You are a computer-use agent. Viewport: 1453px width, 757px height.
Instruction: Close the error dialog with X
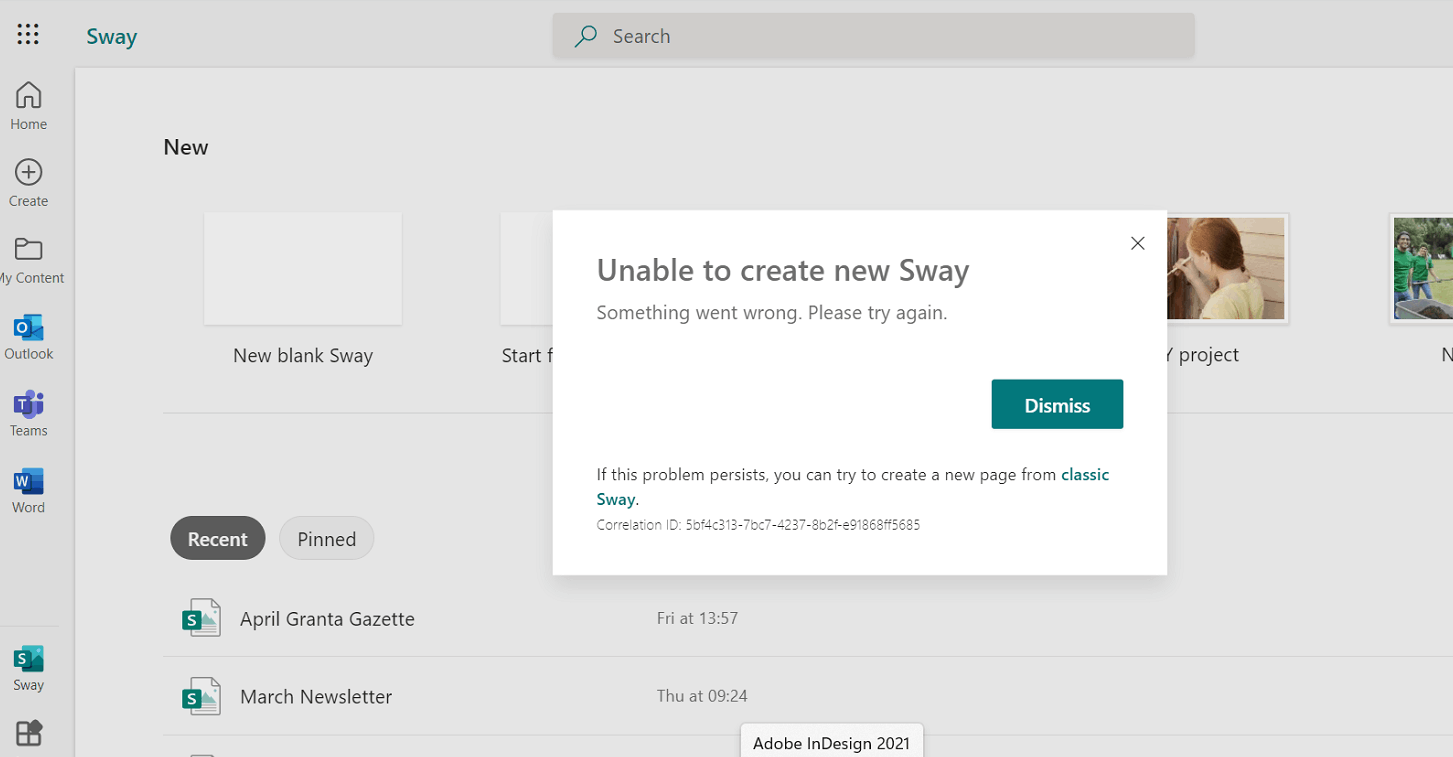pyautogui.click(x=1137, y=243)
